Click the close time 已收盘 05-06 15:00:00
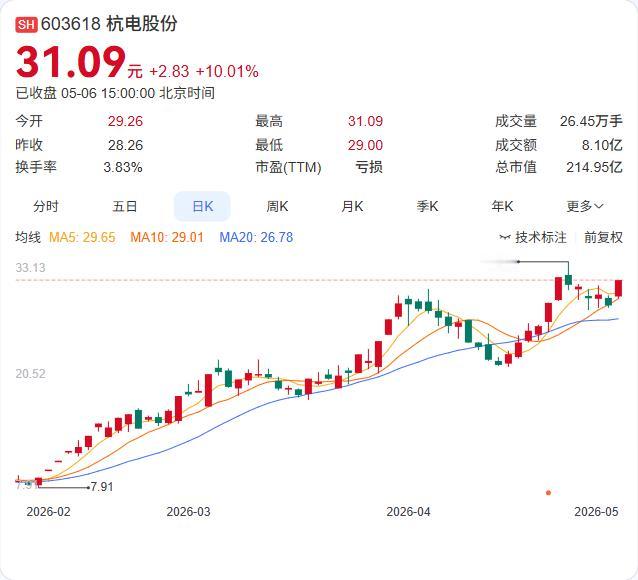Image resolution: width=638 pixels, height=580 pixels. pos(85,93)
